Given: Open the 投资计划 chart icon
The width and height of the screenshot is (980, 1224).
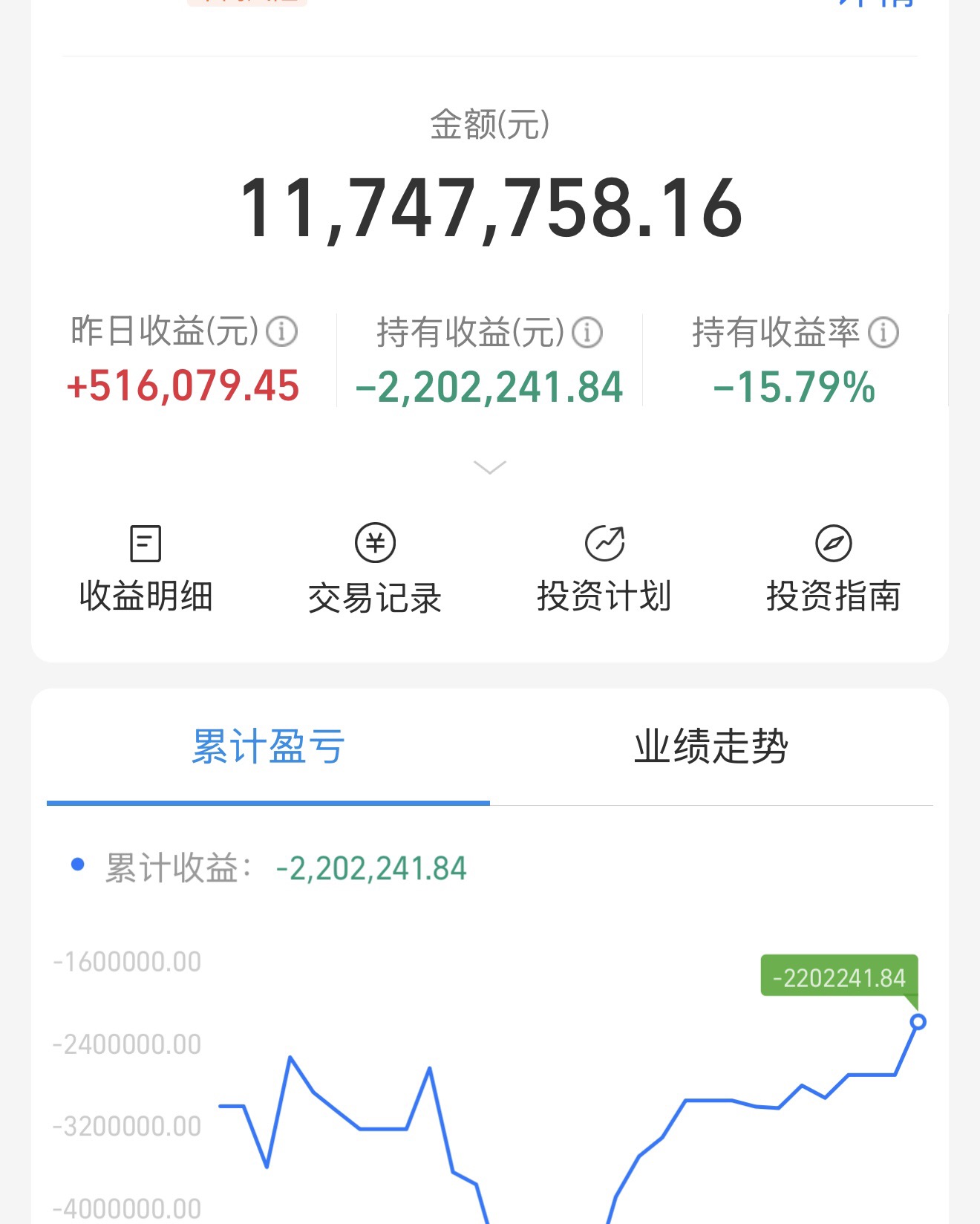Looking at the screenshot, I should (x=604, y=543).
